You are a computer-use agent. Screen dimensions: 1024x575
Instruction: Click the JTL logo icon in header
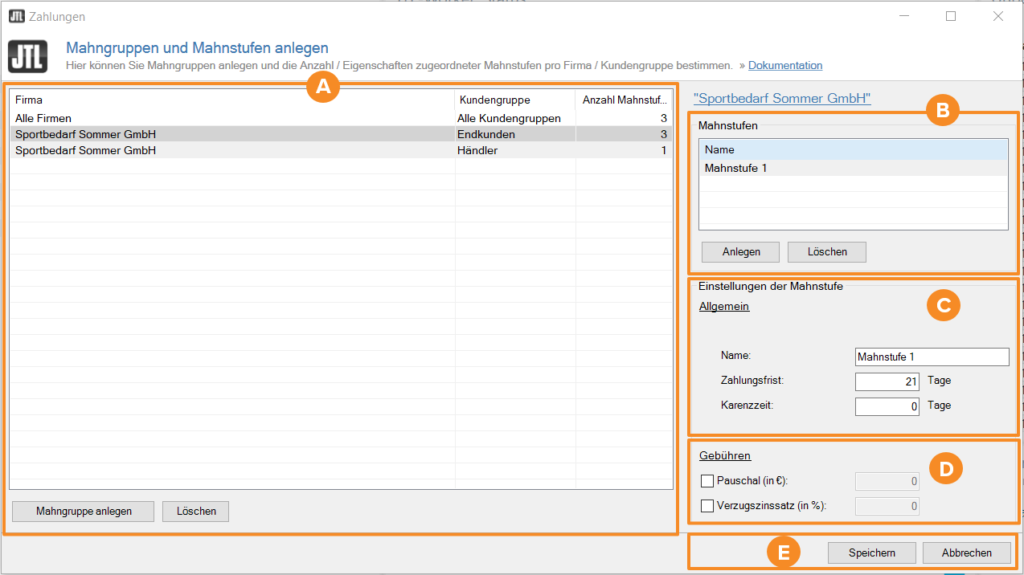tap(28, 56)
